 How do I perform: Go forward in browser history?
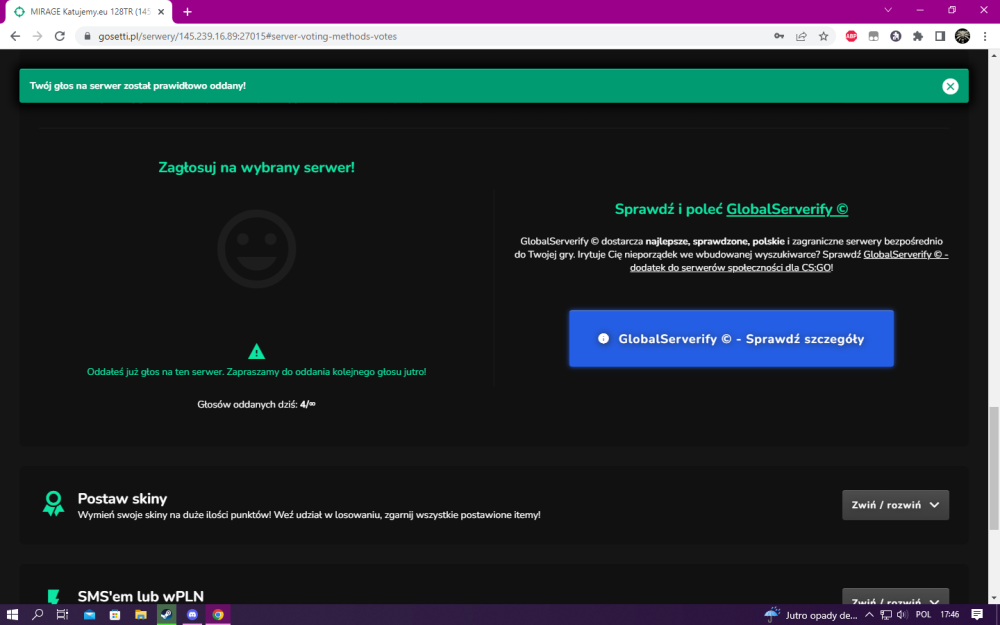pyautogui.click(x=38, y=36)
